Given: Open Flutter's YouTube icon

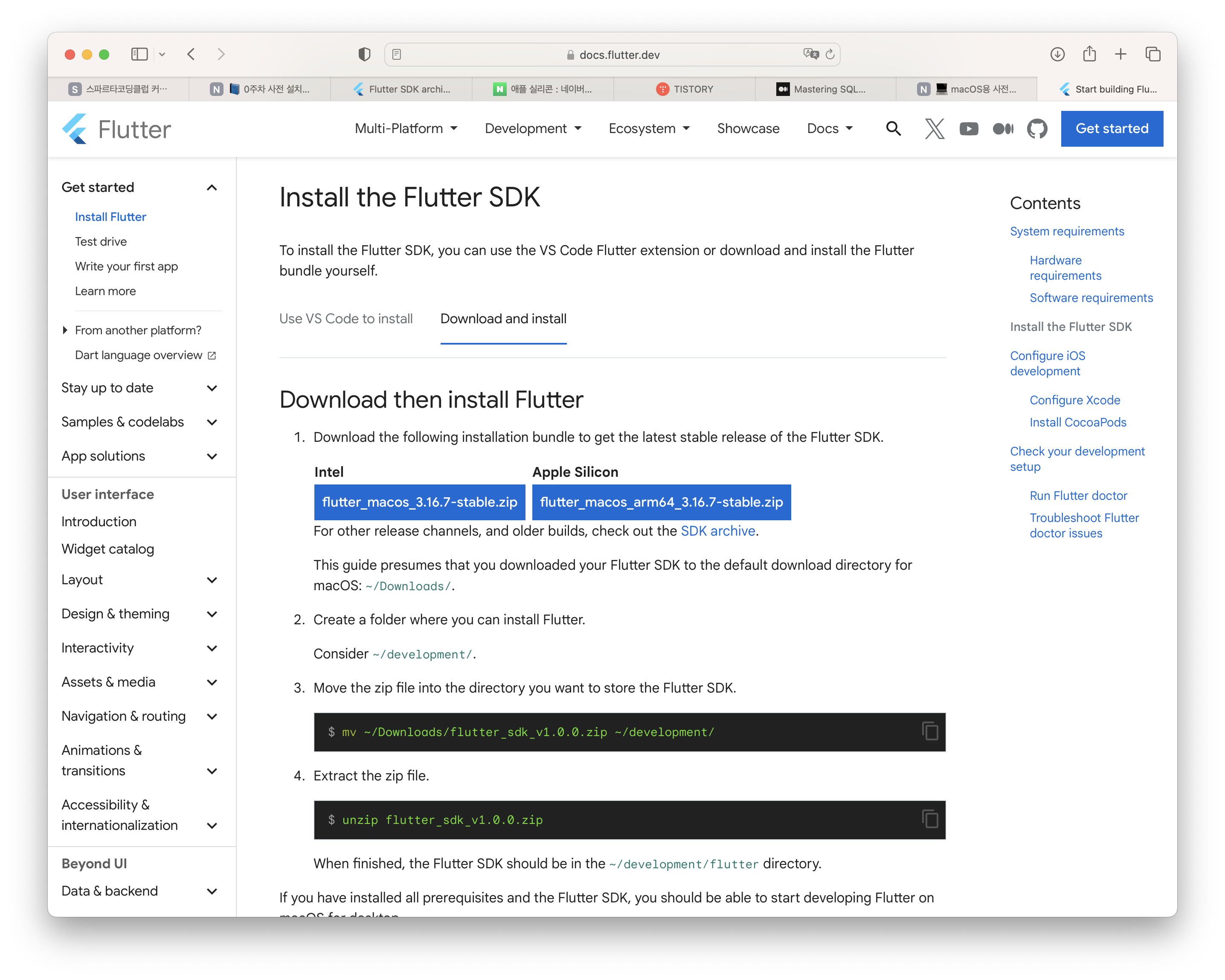Looking at the screenshot, I should (x=969, y=129).
